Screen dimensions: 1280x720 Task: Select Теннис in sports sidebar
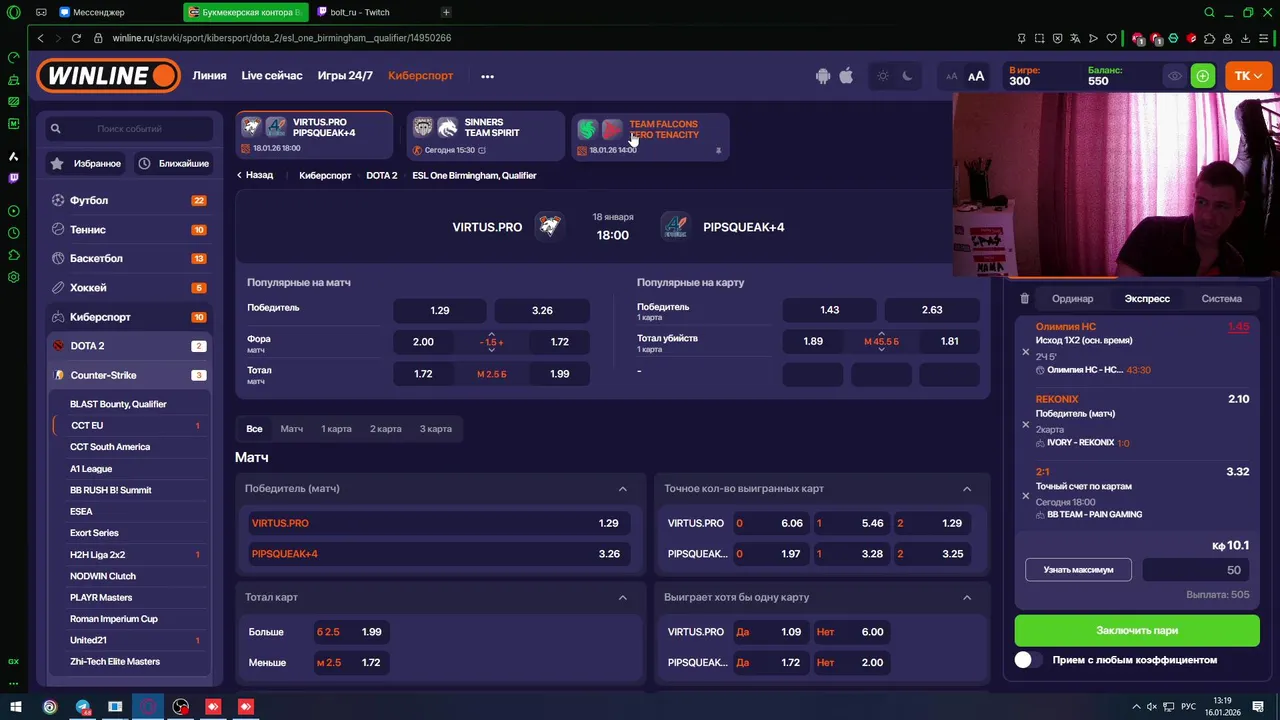129,229
